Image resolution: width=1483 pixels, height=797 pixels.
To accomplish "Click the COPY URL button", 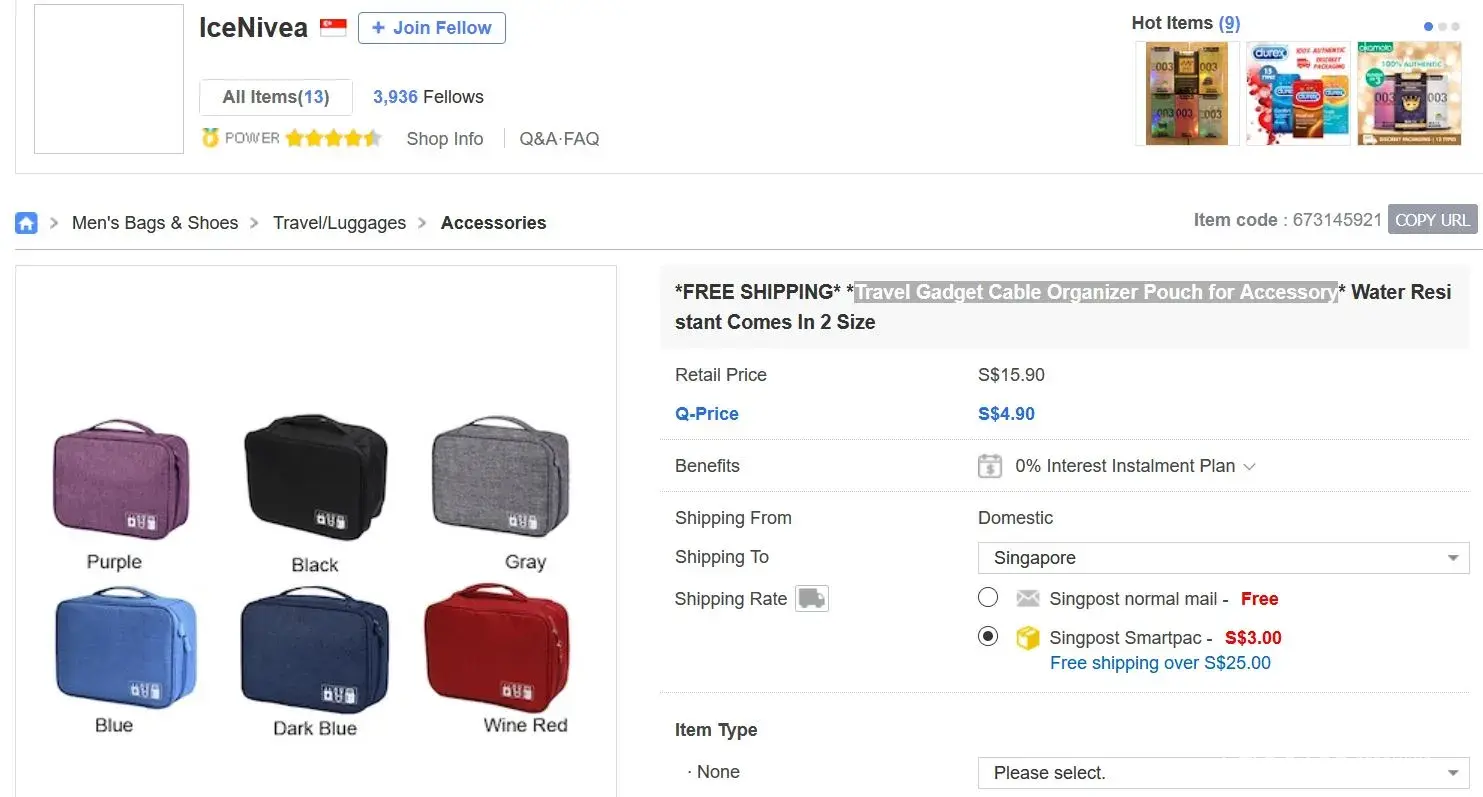I will point(1432,220).
